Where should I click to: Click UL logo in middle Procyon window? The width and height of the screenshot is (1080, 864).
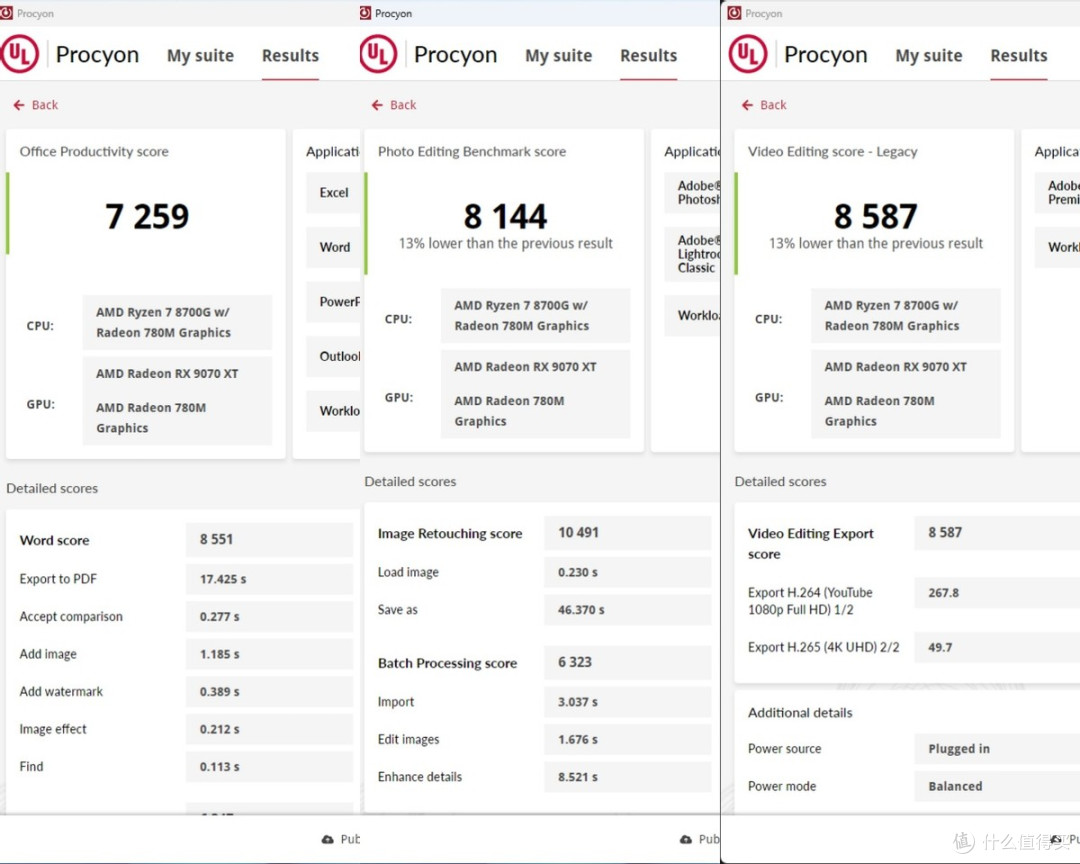point(377,54)
